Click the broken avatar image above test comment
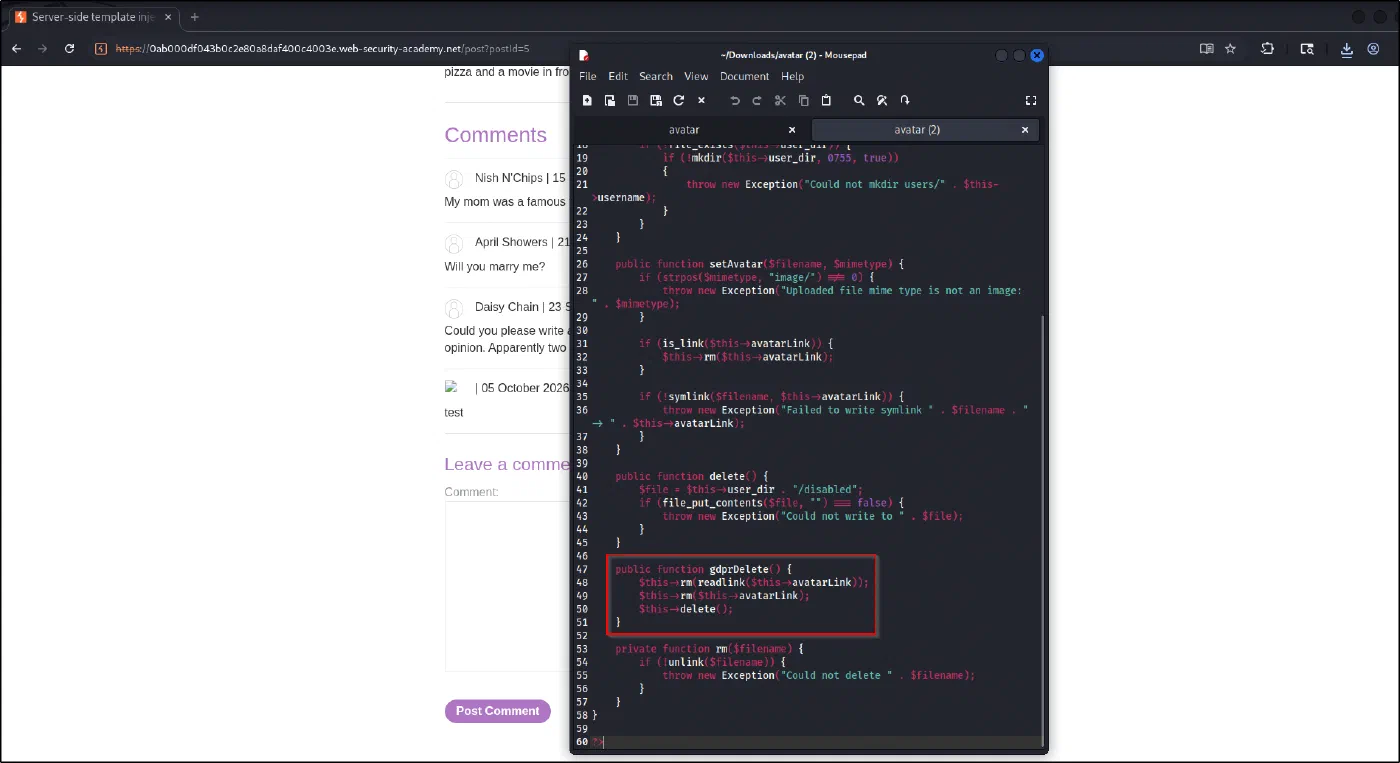 tap(451, 387)
